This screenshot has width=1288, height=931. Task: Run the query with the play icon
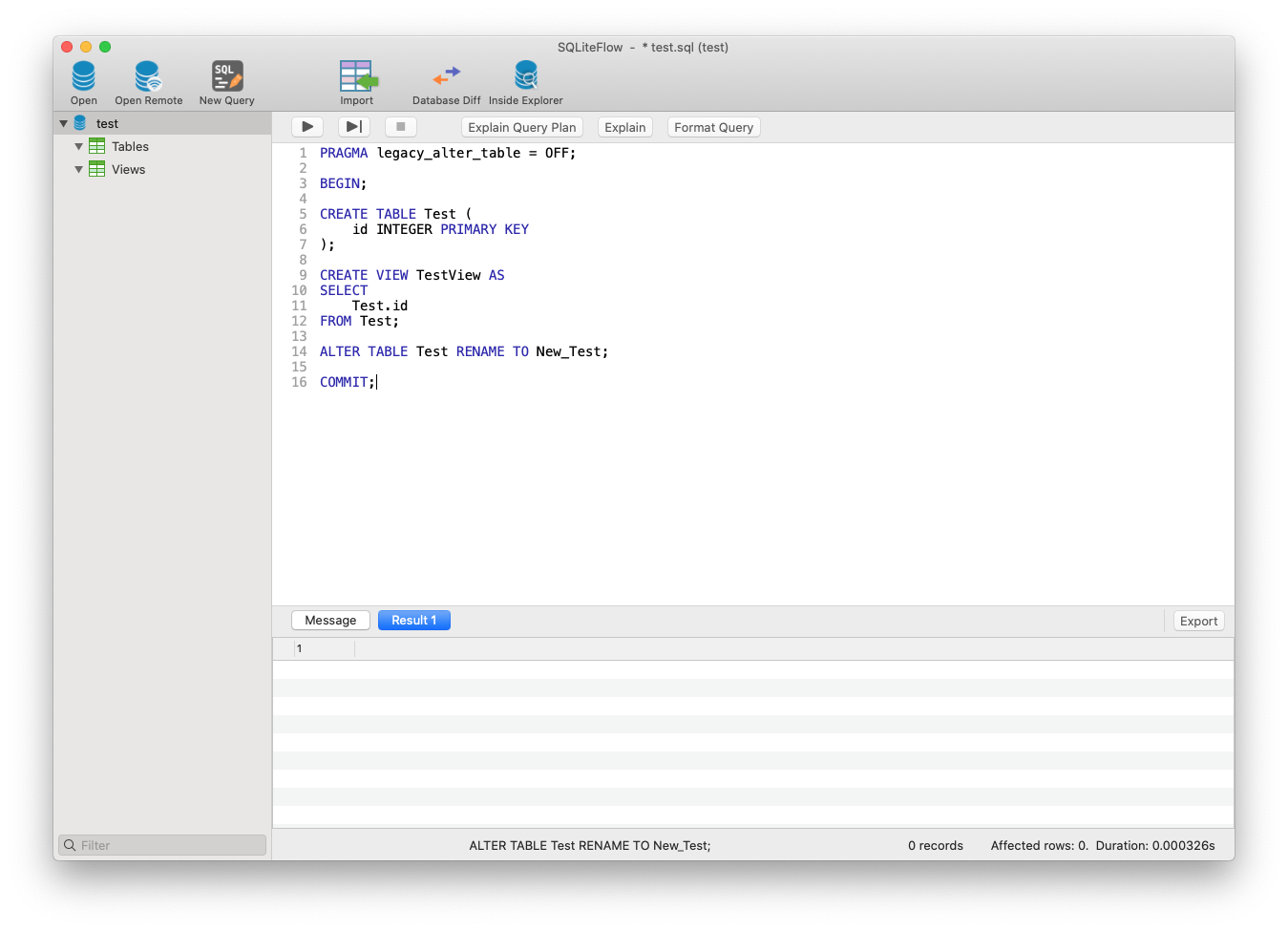tap(306, 126)
